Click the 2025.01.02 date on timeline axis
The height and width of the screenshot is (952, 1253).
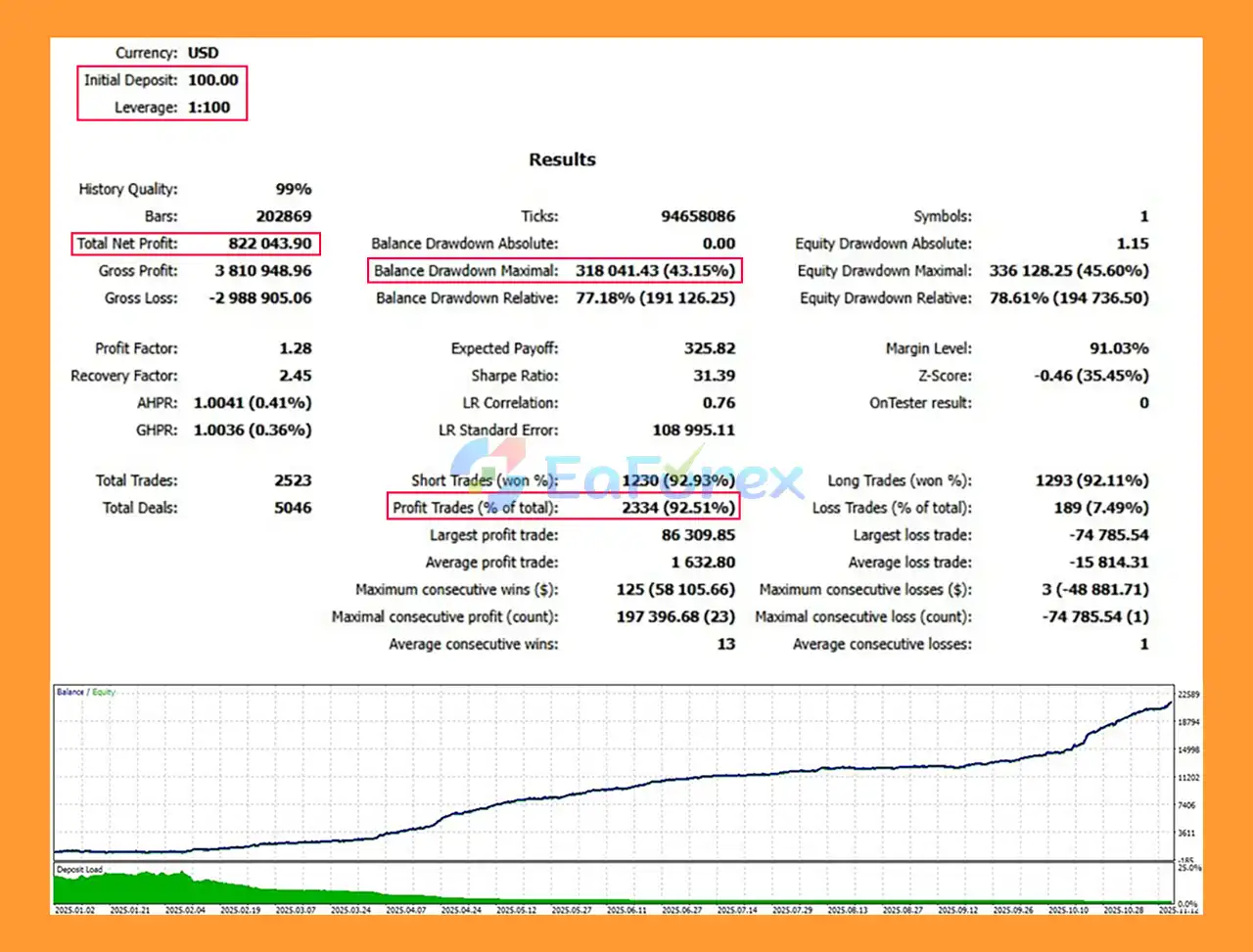[75, 910]
